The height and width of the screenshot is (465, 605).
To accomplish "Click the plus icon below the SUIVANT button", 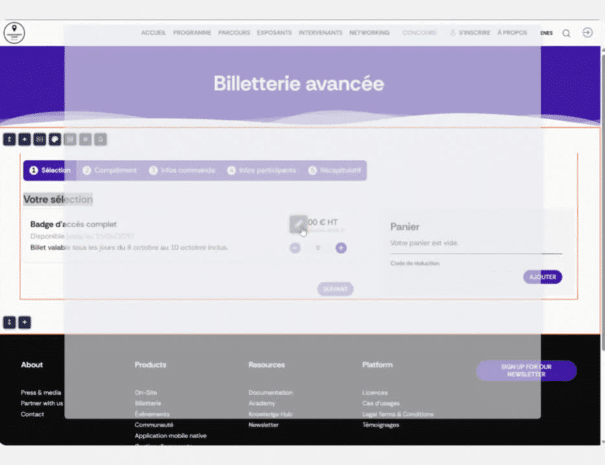I will (24, 322).
